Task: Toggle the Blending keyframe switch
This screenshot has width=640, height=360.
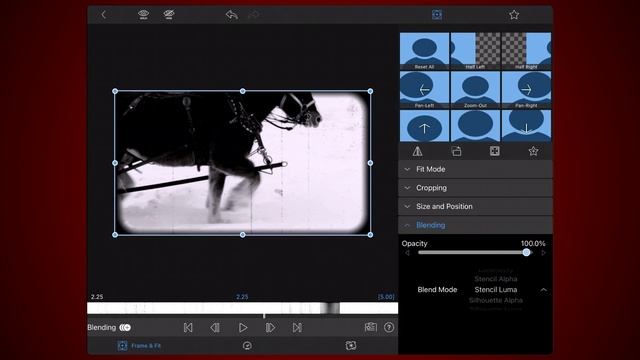Action: tap(125, 327)
